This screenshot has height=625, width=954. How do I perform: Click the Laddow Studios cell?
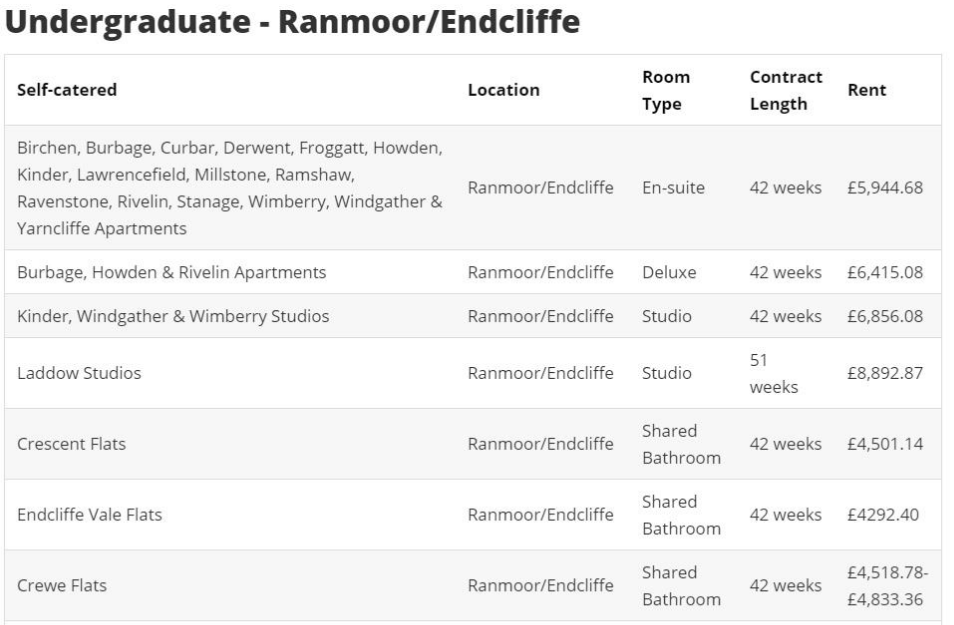[x=80, y=374]
